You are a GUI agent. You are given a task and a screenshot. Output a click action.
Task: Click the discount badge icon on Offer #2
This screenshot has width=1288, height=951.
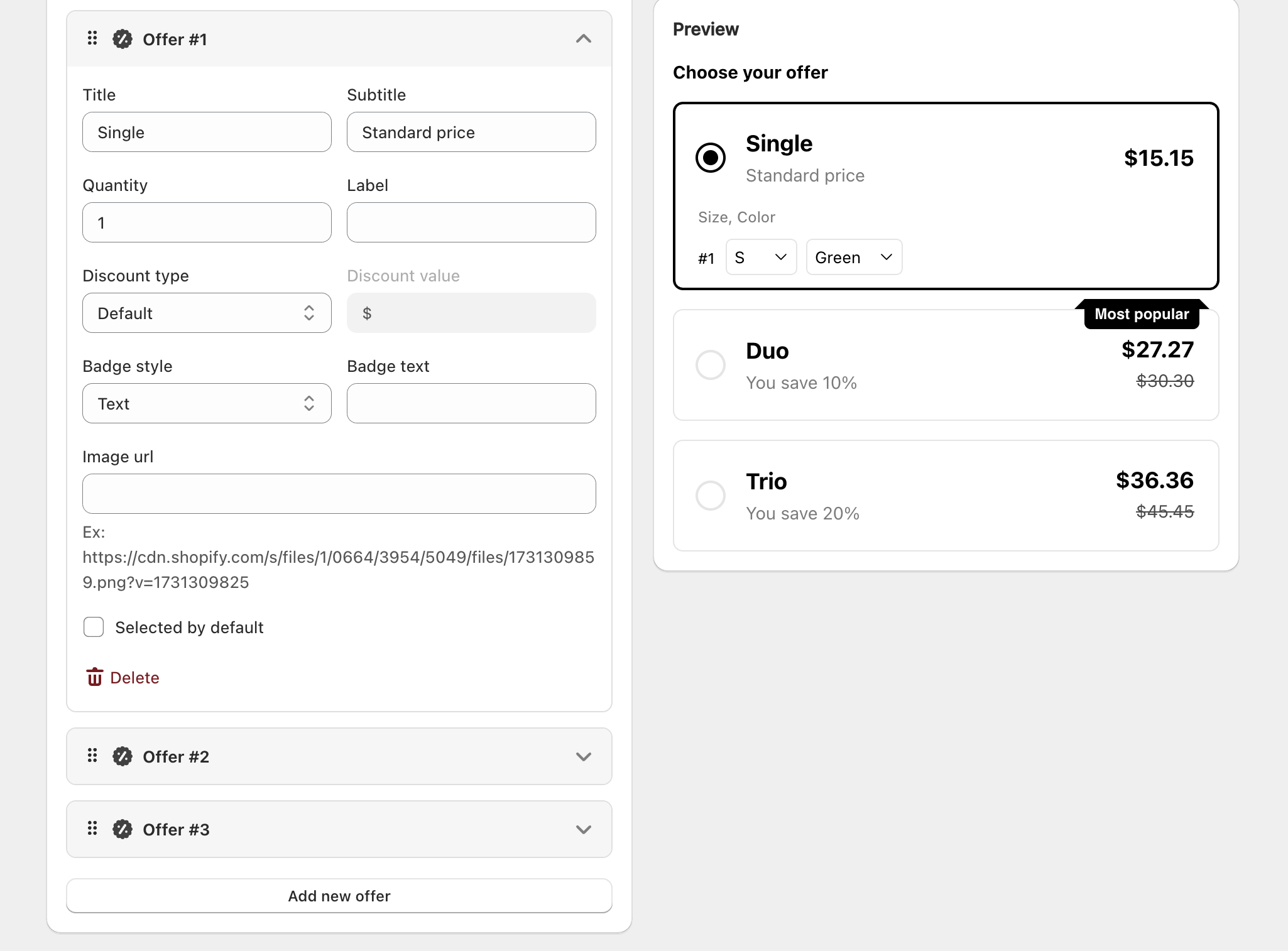click(x=123, y=756)
